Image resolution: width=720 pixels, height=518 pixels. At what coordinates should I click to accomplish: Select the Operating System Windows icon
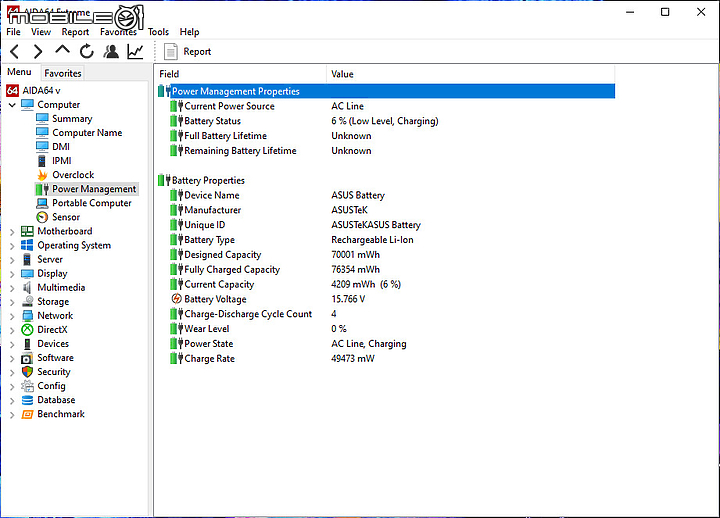[28, 245]
